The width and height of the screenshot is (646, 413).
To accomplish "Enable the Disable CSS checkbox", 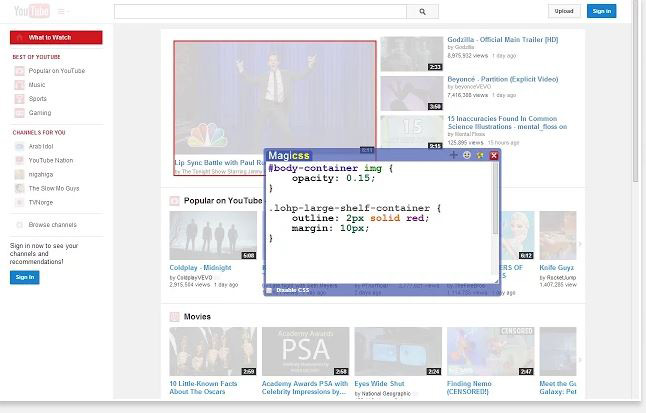I will click(x=269, y=291).
